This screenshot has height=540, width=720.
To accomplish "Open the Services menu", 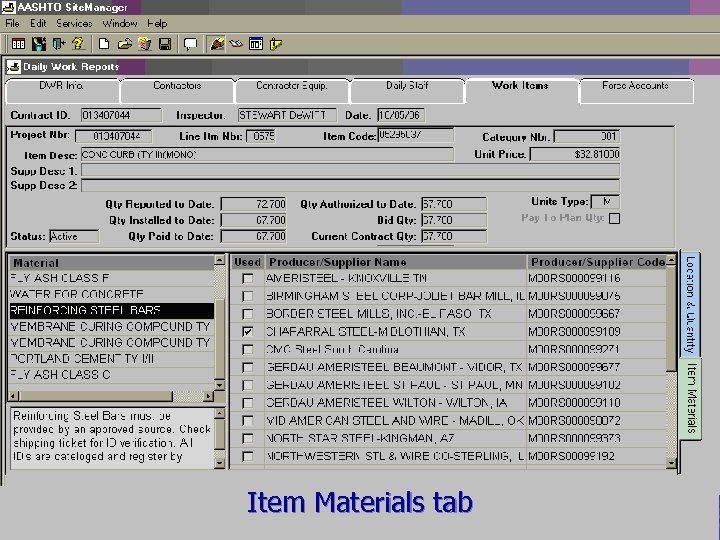I will pyautogui.click(x=74, y=23).
